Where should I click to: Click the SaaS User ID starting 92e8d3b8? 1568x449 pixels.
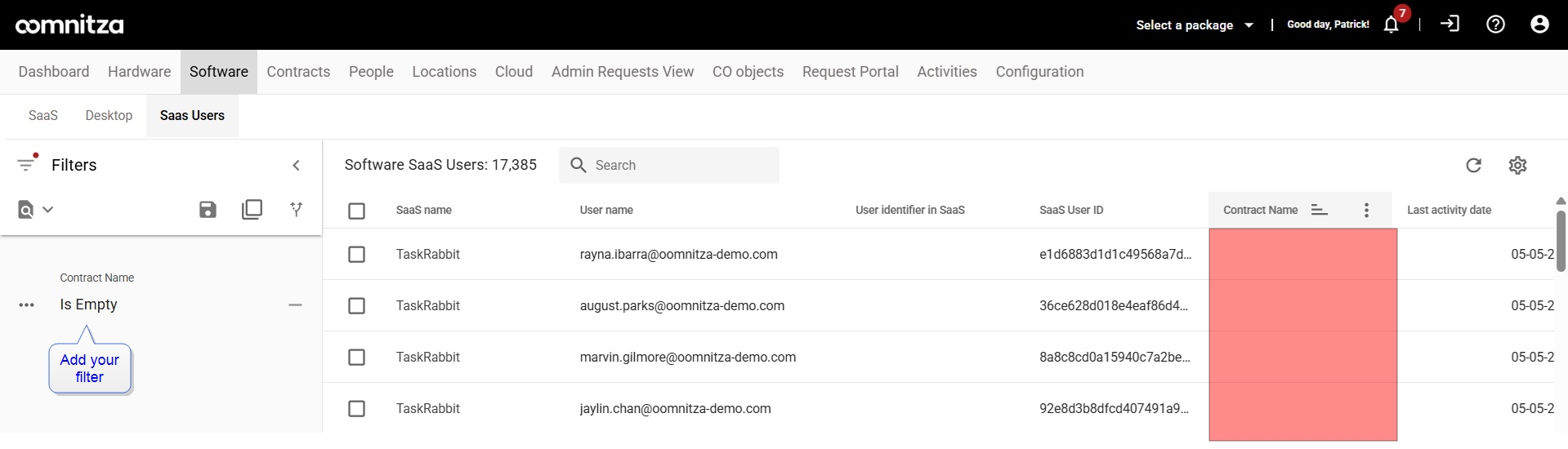(x=1114, y=408)
